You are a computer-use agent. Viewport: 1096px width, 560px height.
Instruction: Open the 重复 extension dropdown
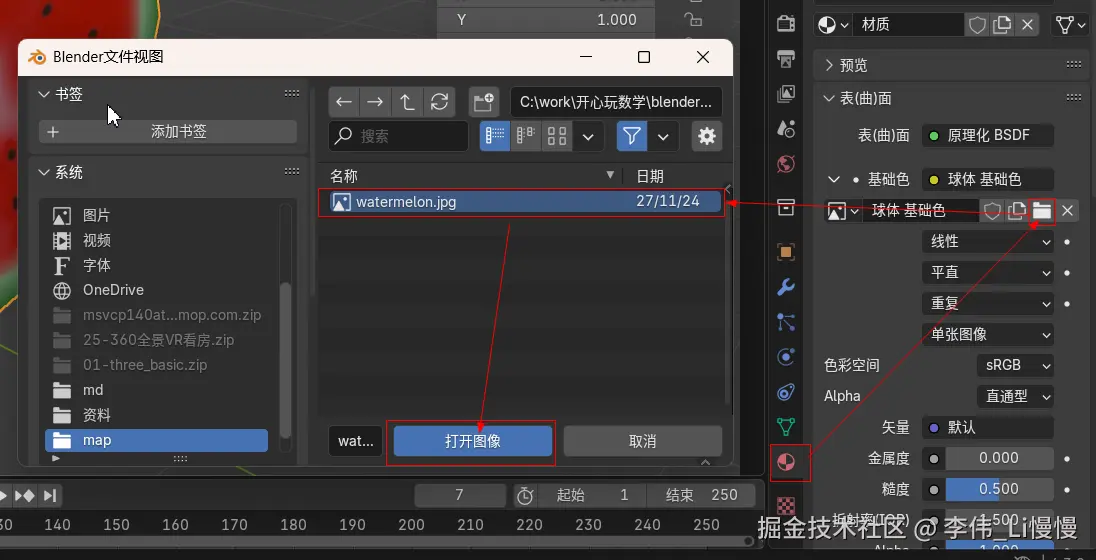(x=988, y=303)
